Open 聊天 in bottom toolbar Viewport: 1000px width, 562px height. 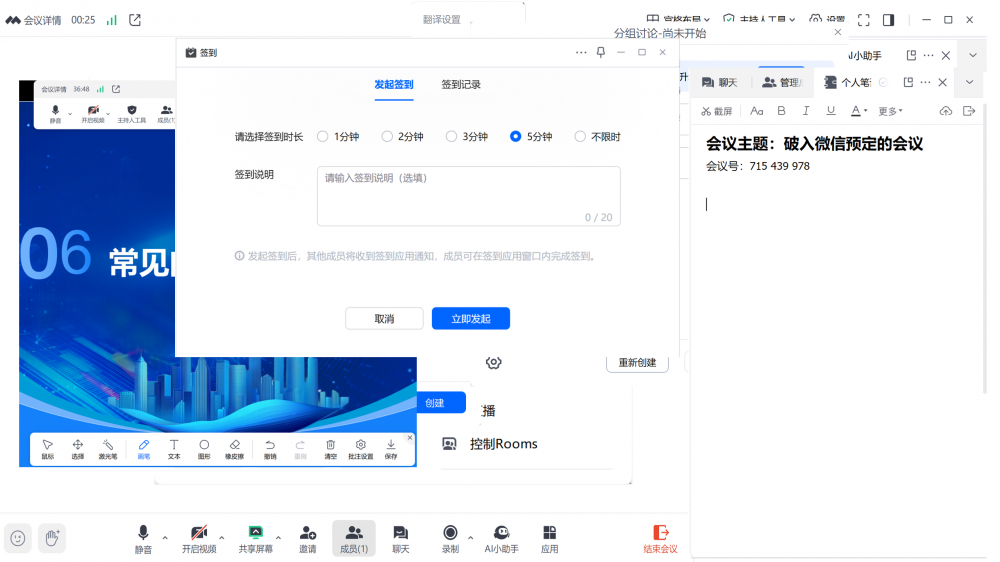tap(401, 539)
